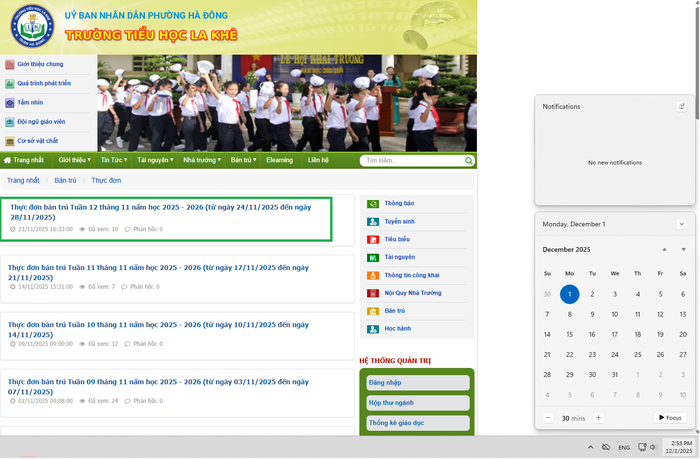
Task: Increase focus minutes with the plus button
Action: [598, 417]
